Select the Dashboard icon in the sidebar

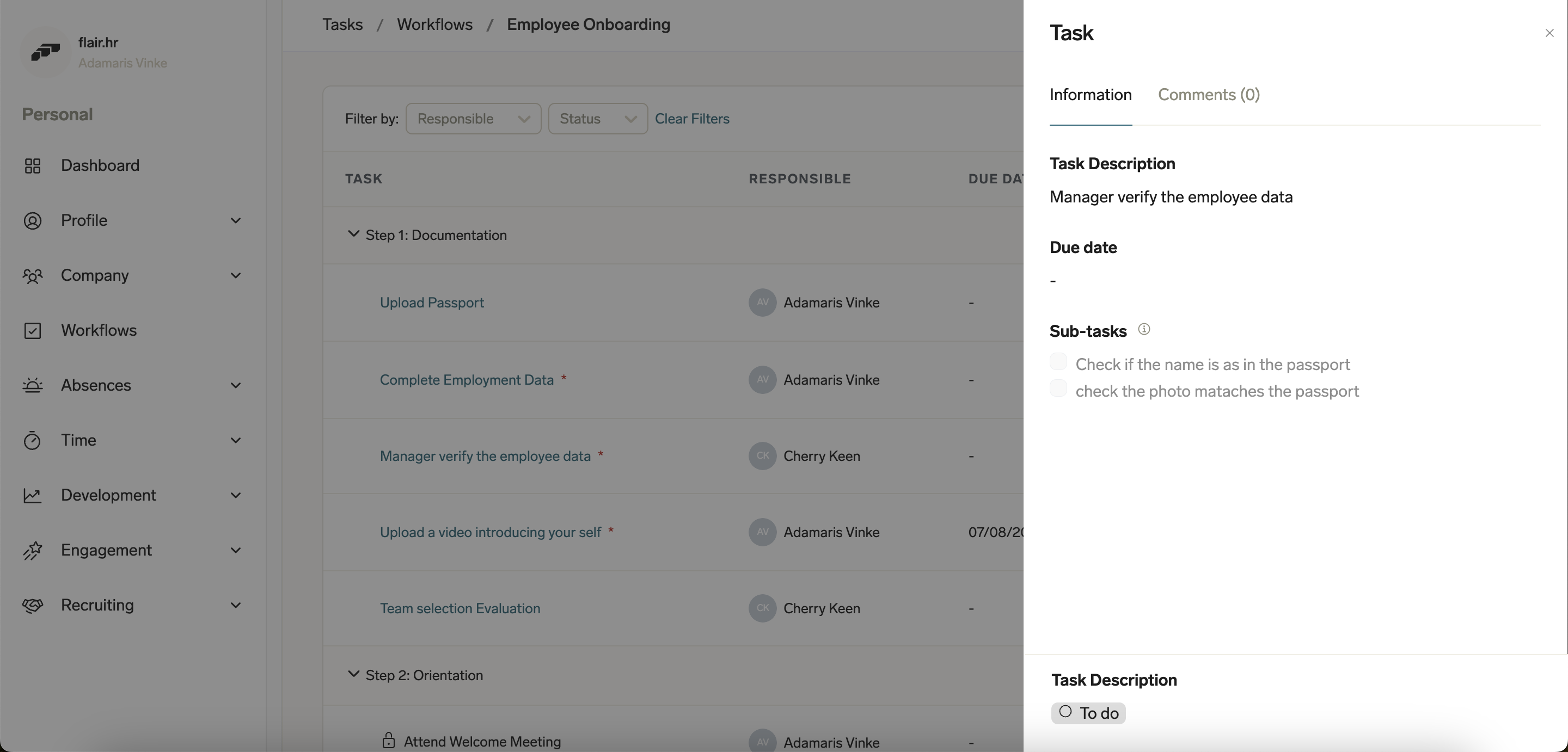(x=33, y=165)
